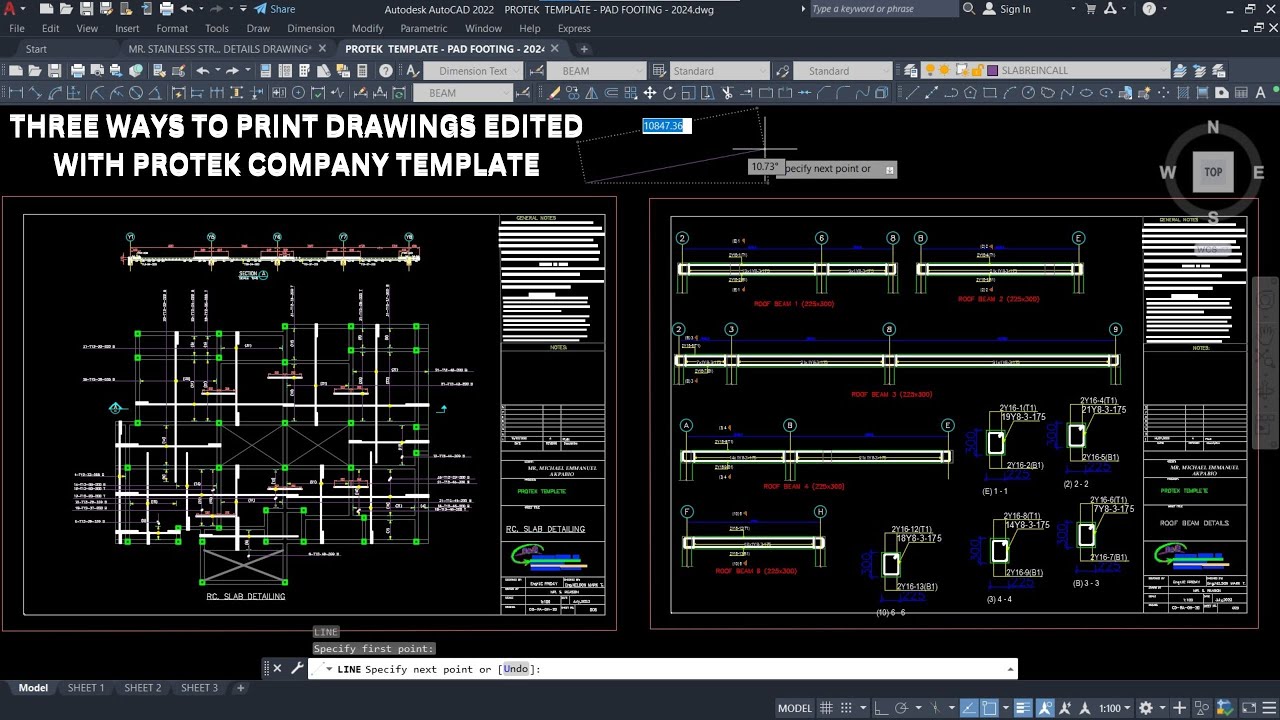The image size is (1280, 720).
Task: Open Layer Properties Manager
Action: [910, 70]
